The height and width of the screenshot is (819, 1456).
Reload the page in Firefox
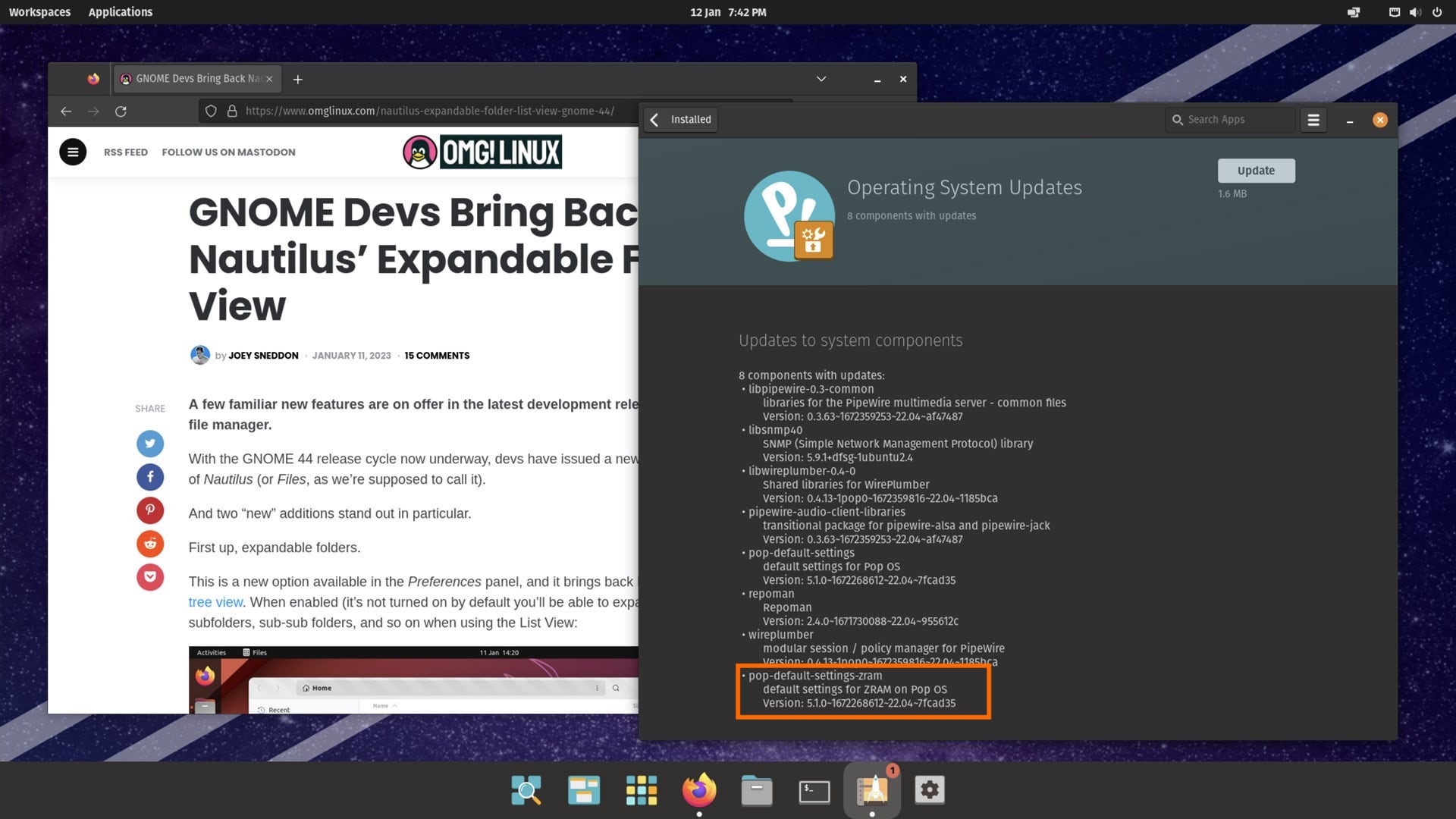[121, 111]
